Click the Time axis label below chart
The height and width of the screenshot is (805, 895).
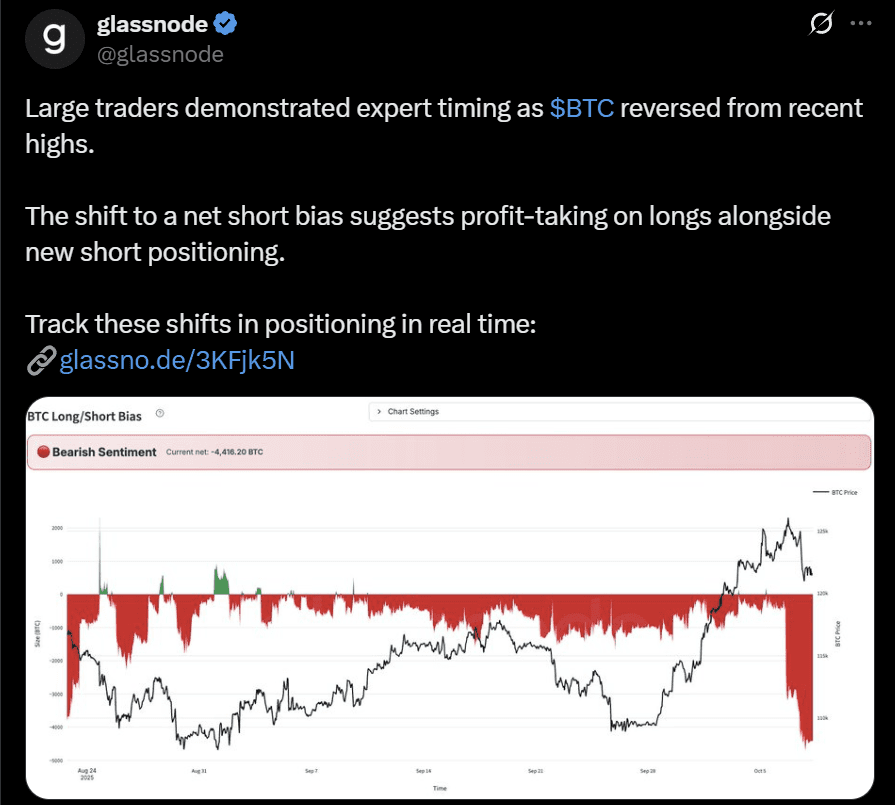pyautogui.click(x=440, y=789)
